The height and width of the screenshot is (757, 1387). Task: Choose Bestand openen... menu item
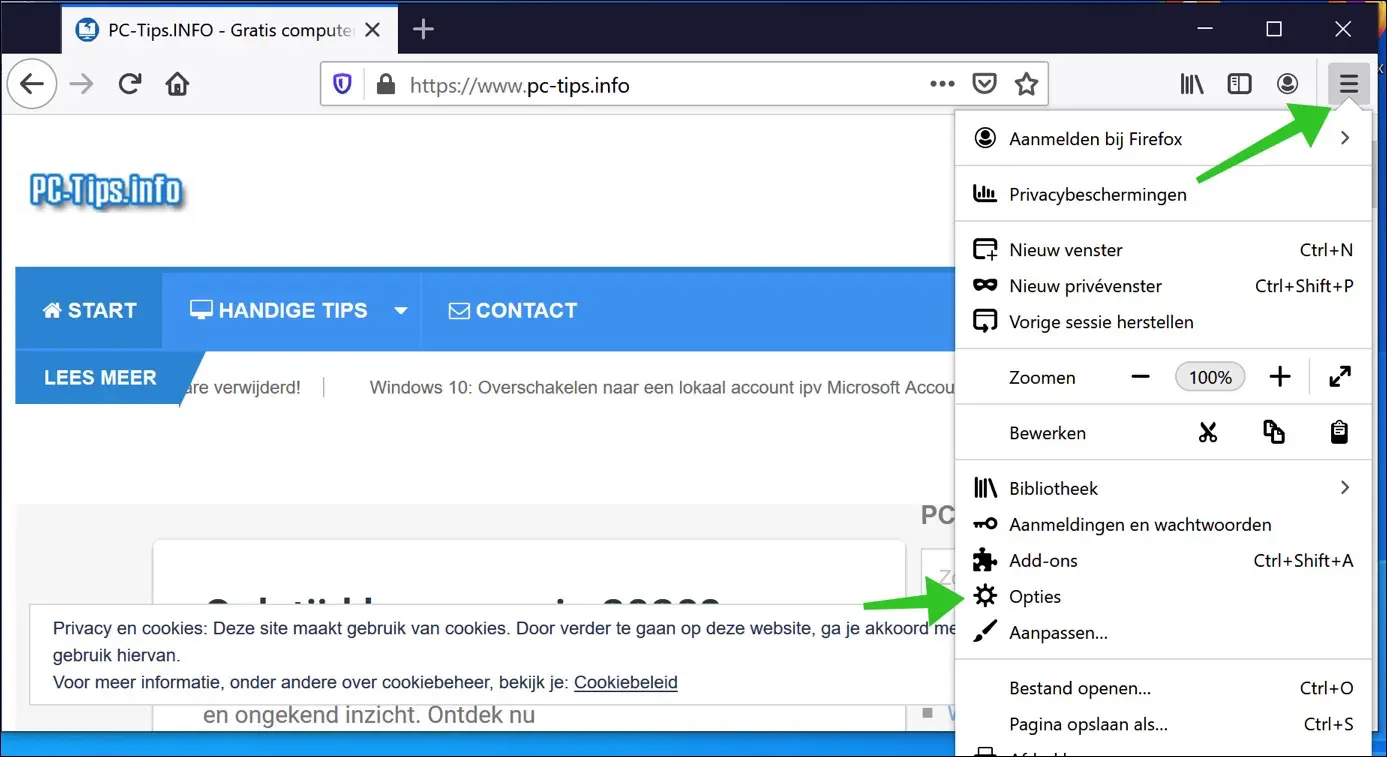[1164, 688]
